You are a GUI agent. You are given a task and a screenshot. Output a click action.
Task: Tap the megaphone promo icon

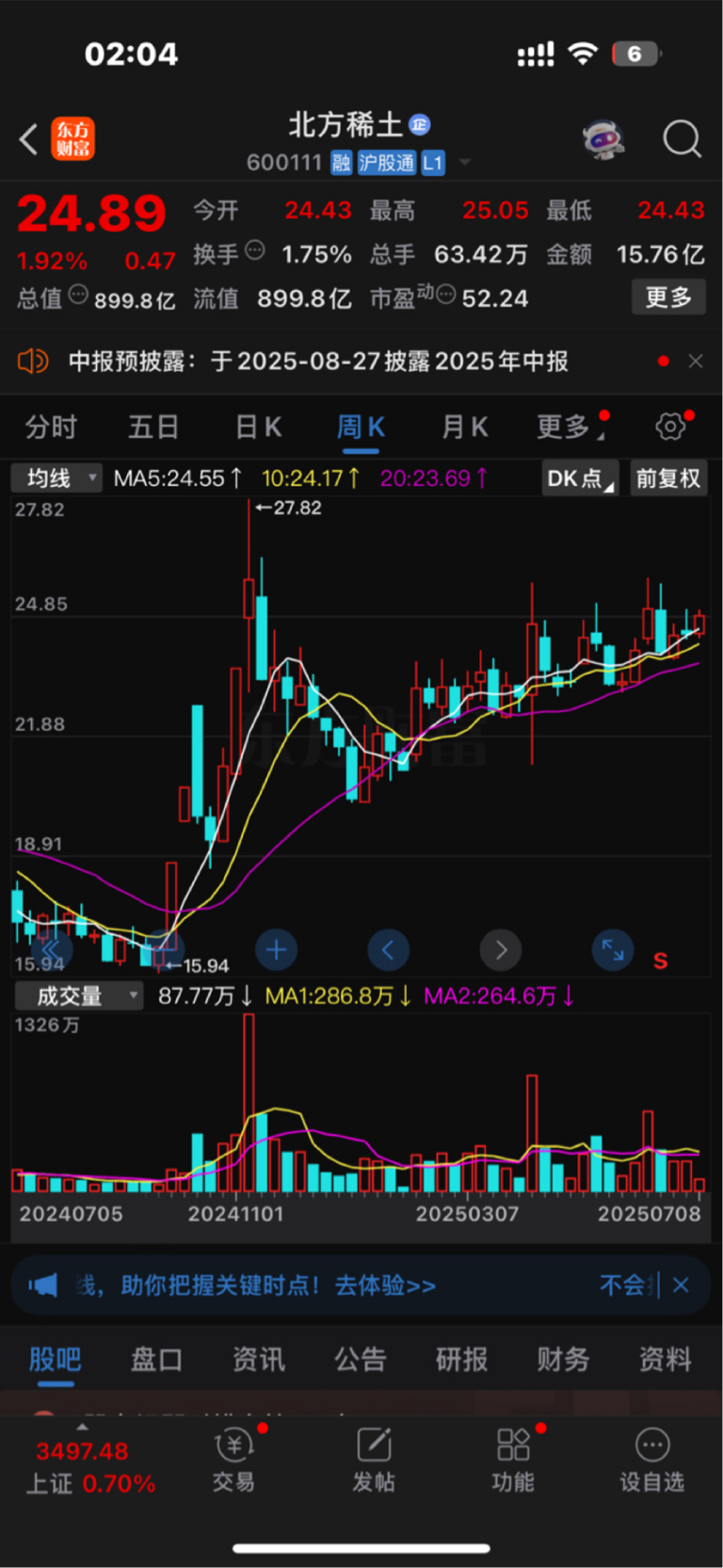click(42, 1285)
